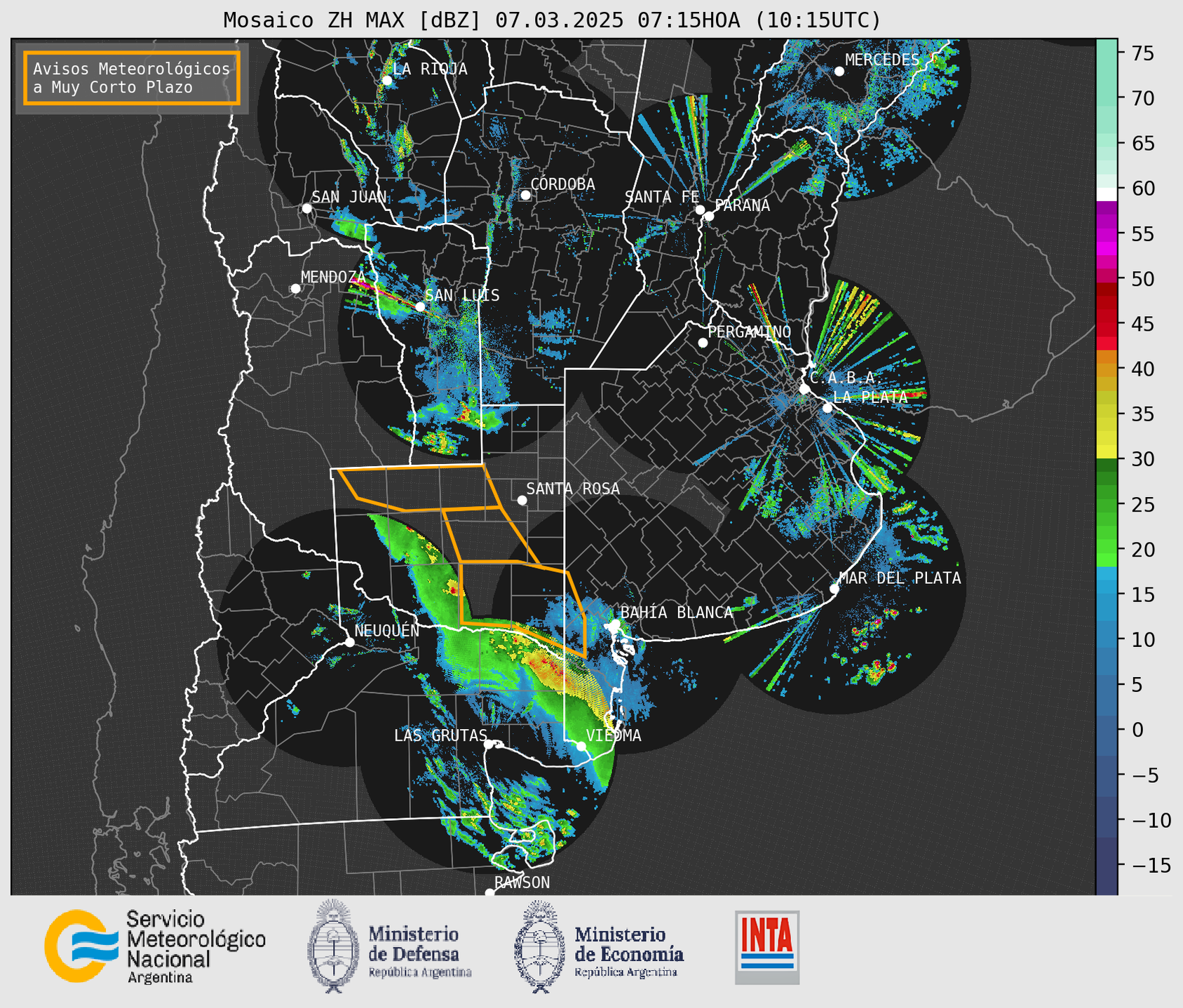This screenshot has width=1183, height=1008.
Task: Click the La Plata city marker dot
Action: [827, 408]
